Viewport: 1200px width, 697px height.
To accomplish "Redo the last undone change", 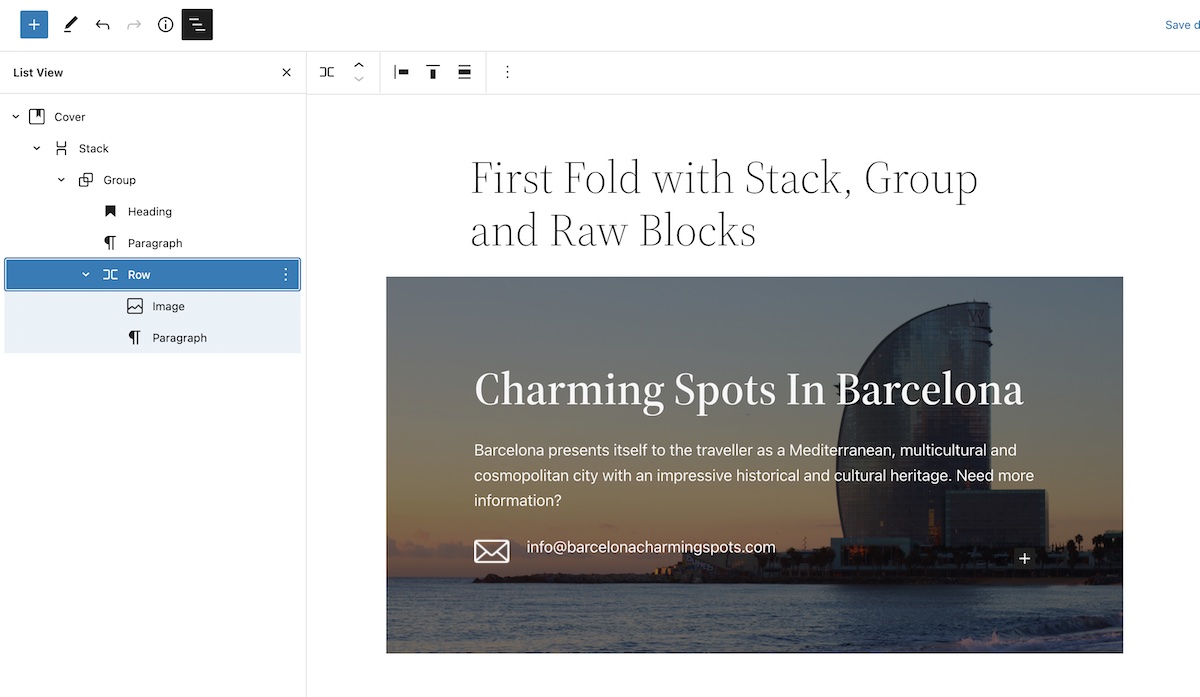I will click(x=134, y=25).
